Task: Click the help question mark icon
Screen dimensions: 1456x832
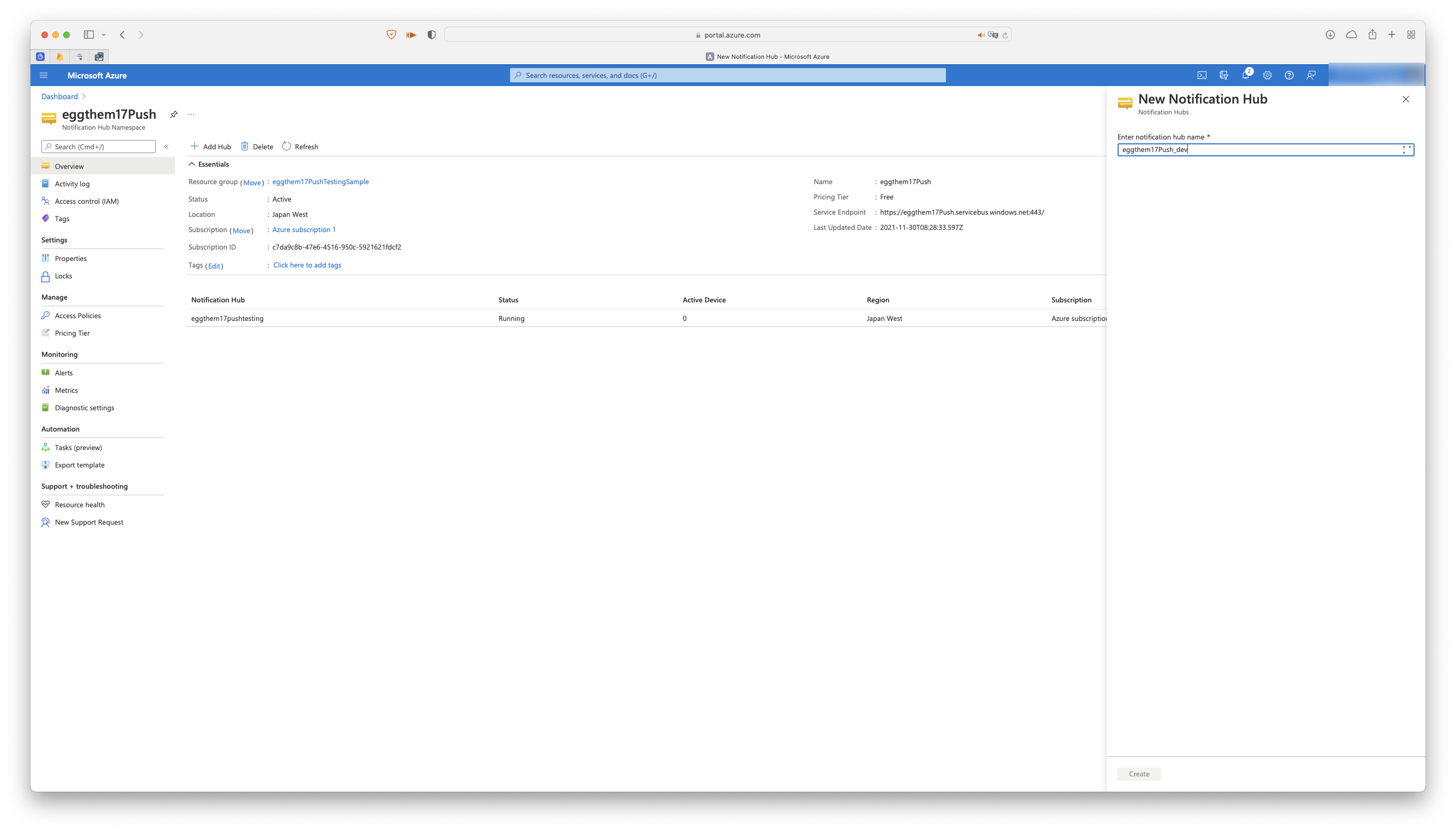Action: pyautogui.click(x=1289, y=75)
